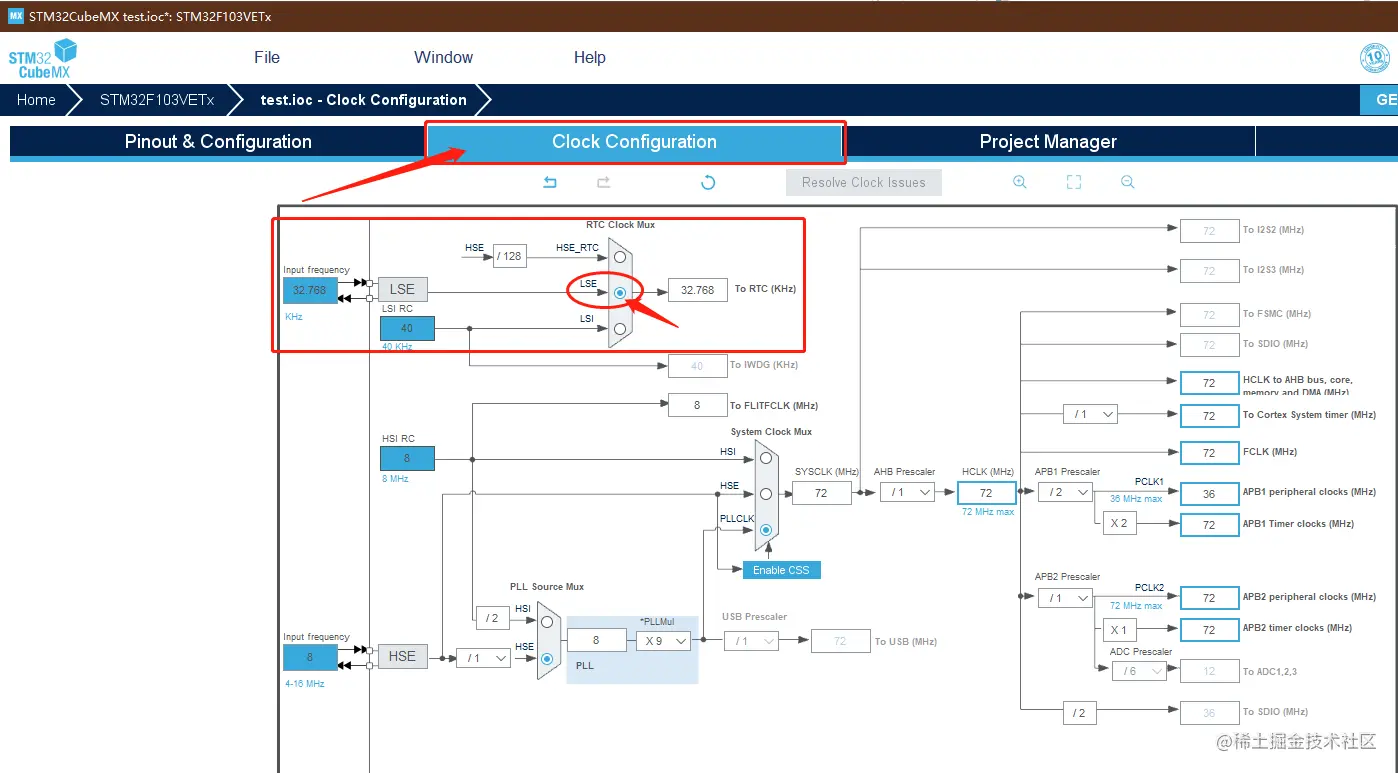Switch to Clock Configuration tab
1398x773 pixels.
[635, 142]
